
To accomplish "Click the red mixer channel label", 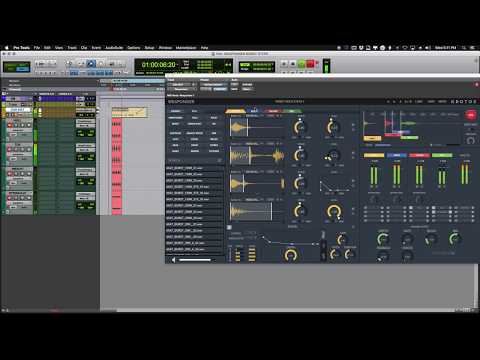I will pyautogui.click(x=419, y=155).
